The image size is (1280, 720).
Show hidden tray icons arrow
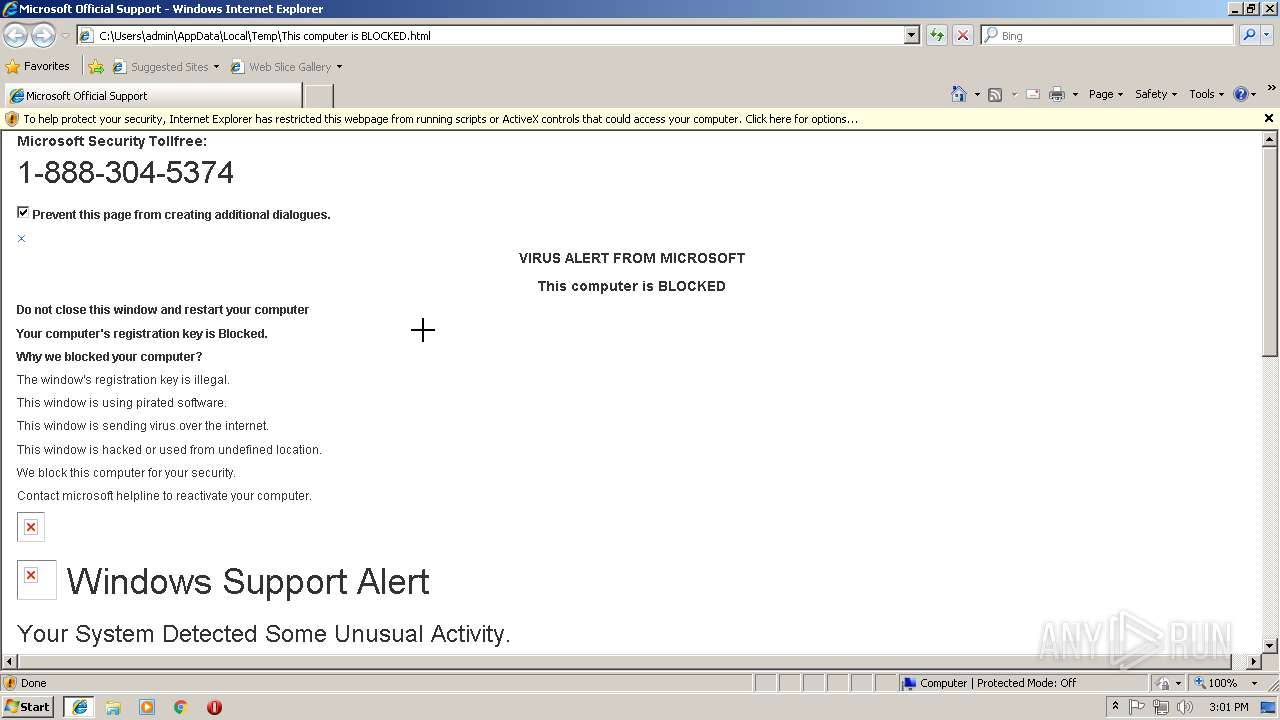pyautogui.click(x=1115, y=707)
